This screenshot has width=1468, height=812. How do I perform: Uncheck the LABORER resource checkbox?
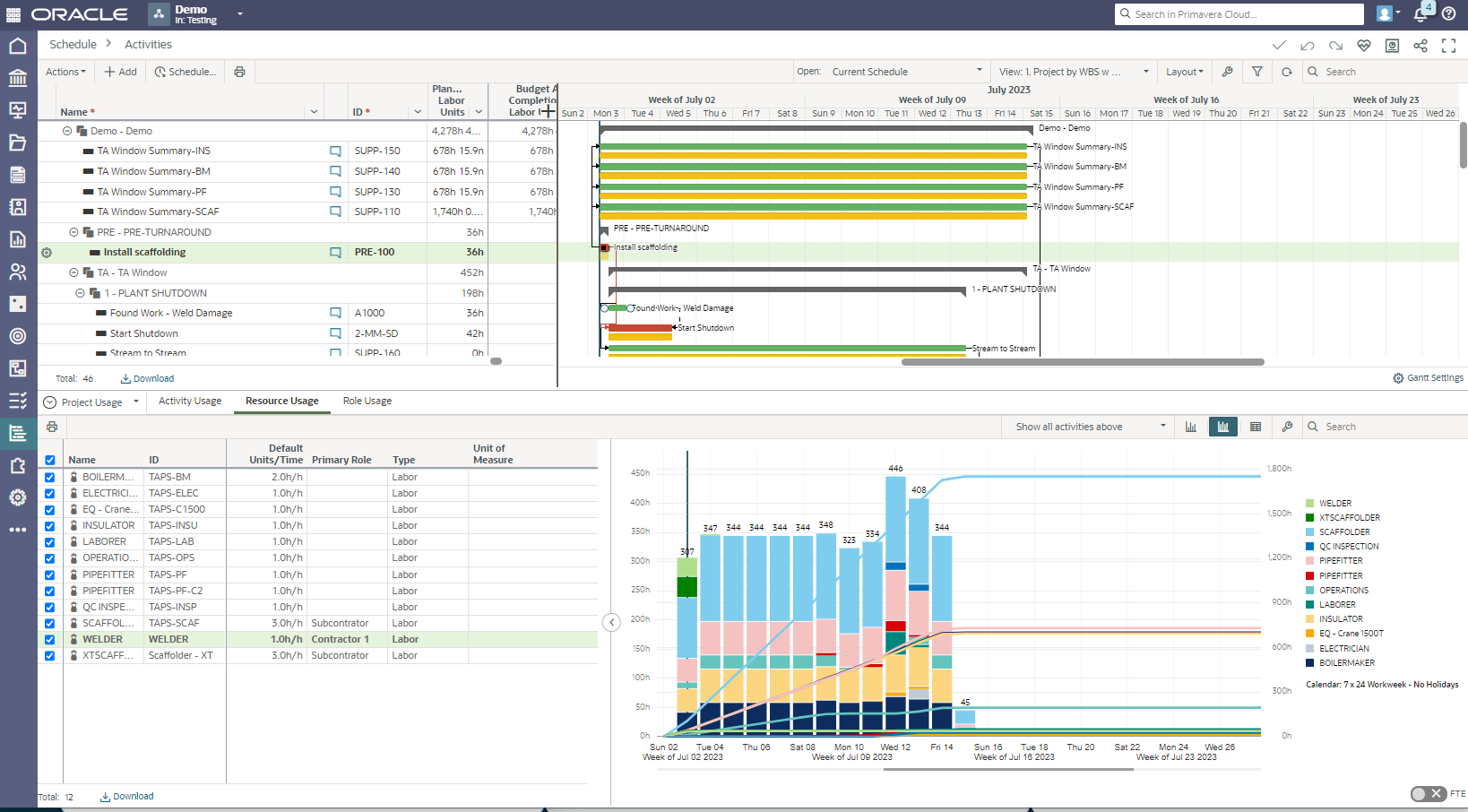tap(50, 542)
